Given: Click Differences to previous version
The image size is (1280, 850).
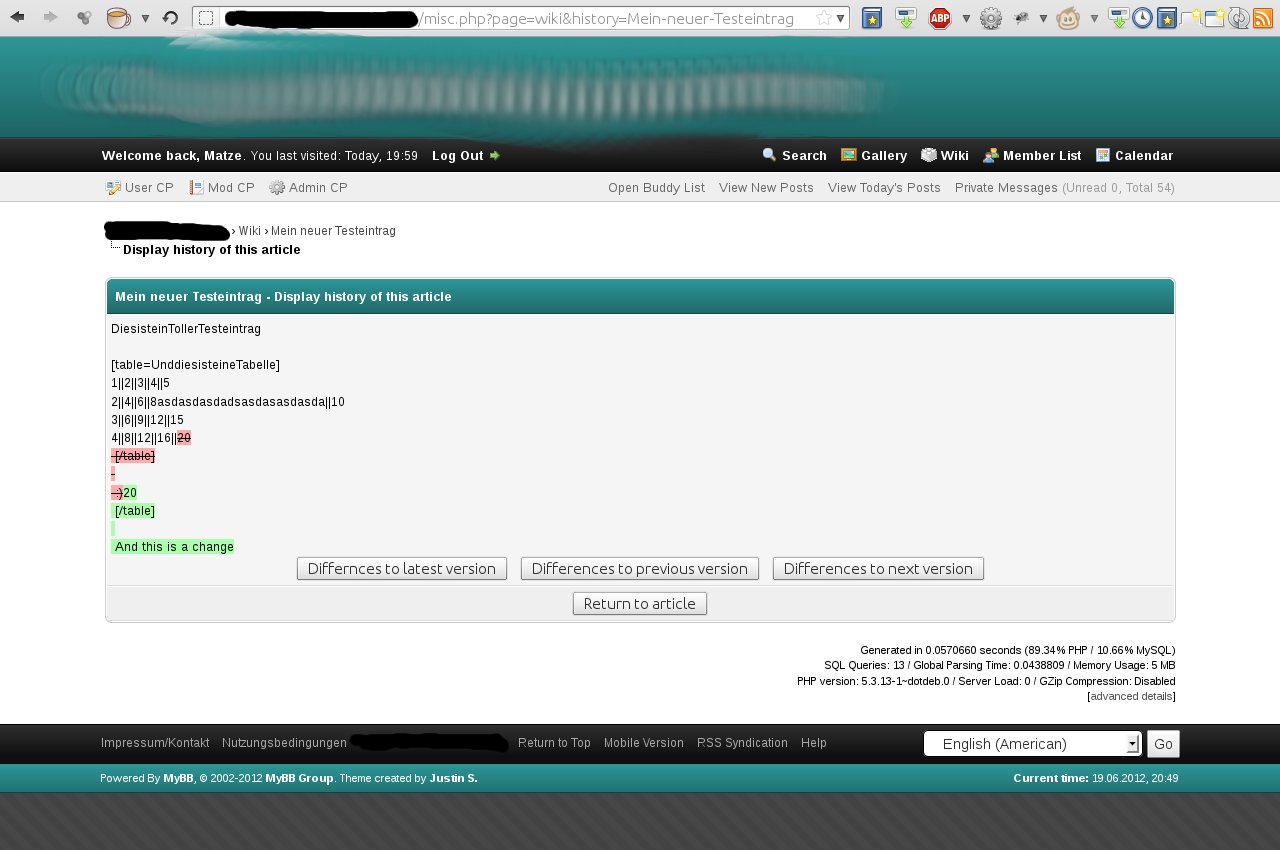Looking at the screenshot, I should (640, 569).
